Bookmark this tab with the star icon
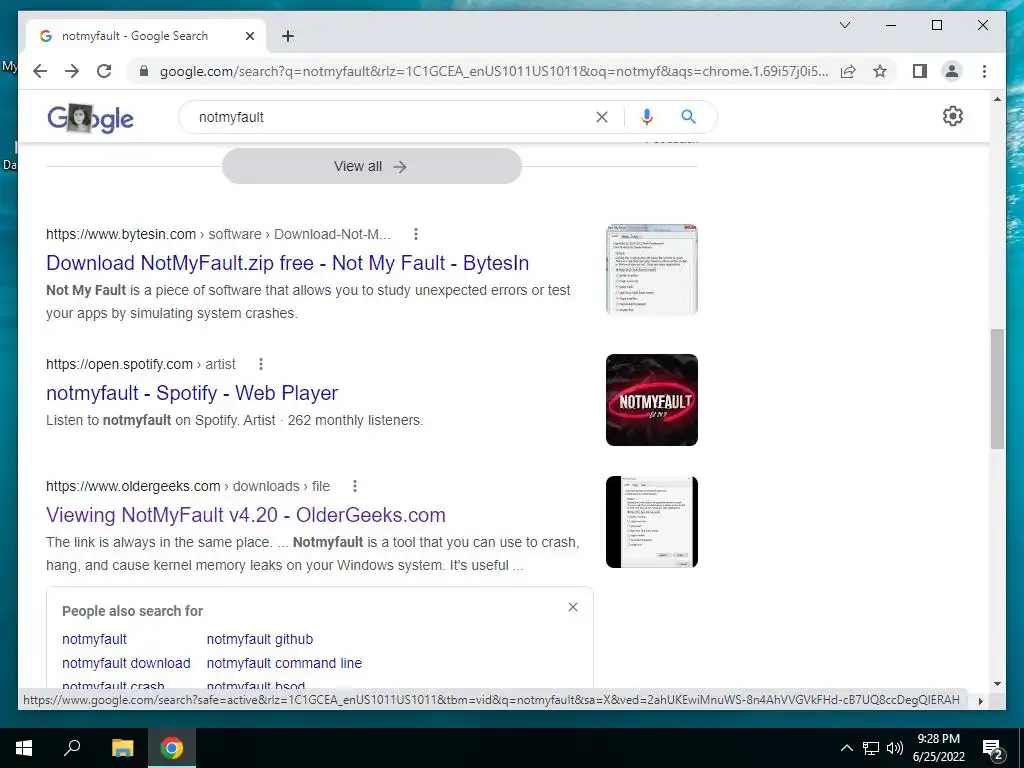 [x=880, y=71]
